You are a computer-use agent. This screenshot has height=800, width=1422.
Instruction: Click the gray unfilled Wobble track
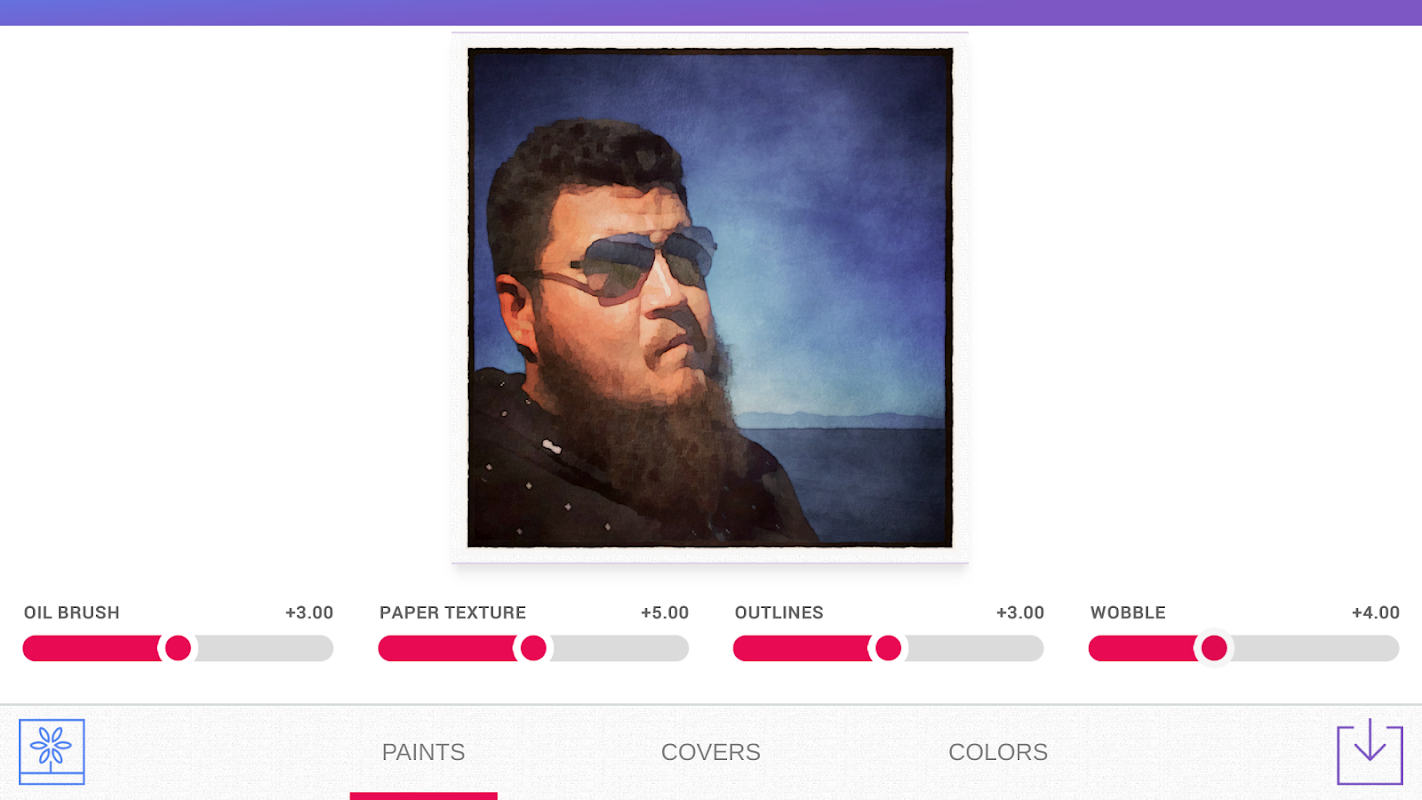coord(1315,648)
